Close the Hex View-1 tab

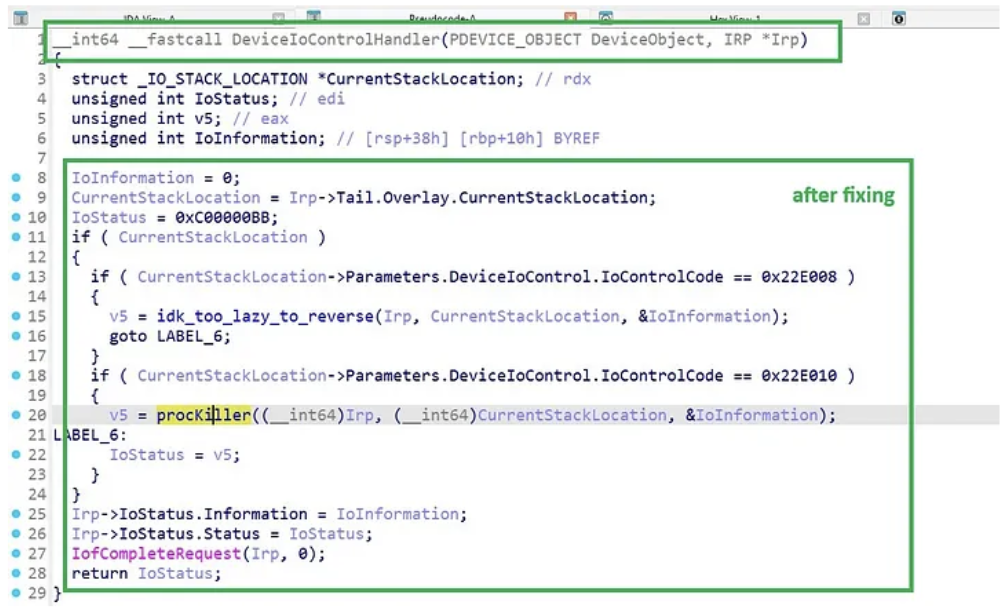863,18
